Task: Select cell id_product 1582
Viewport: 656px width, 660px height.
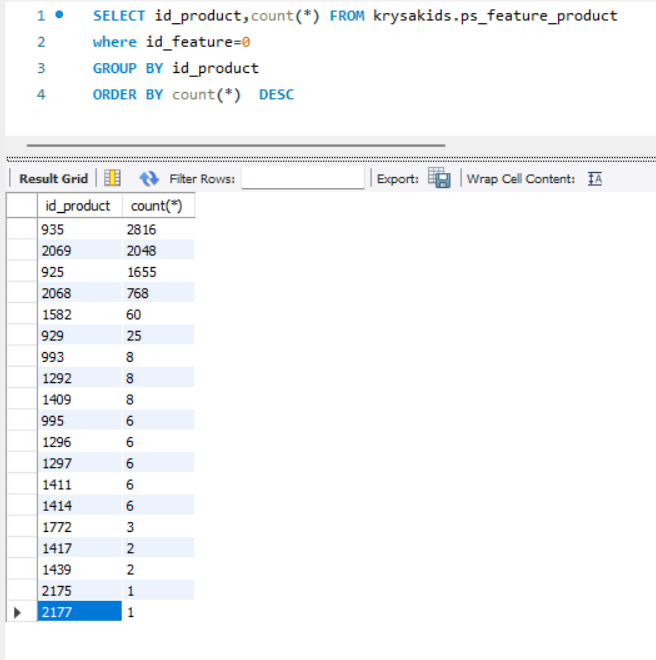Action: pyautogui.click(x=80, y=314)
